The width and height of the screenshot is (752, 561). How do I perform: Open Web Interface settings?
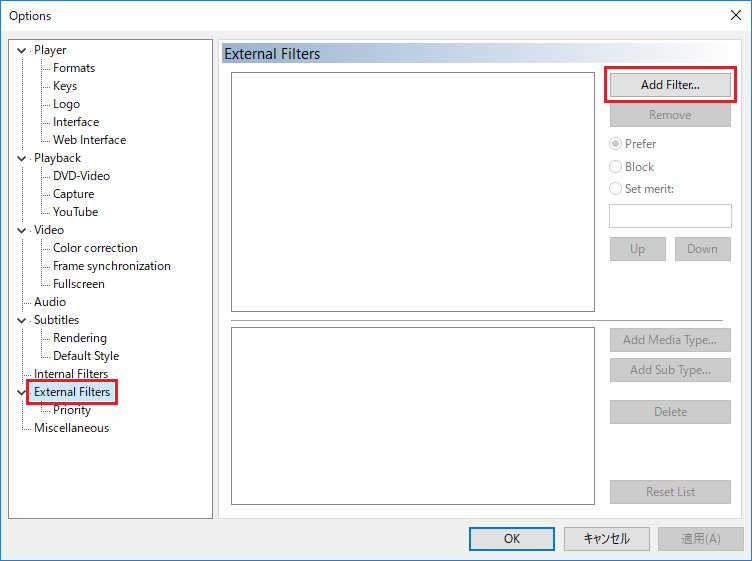[x=89, y=140]
